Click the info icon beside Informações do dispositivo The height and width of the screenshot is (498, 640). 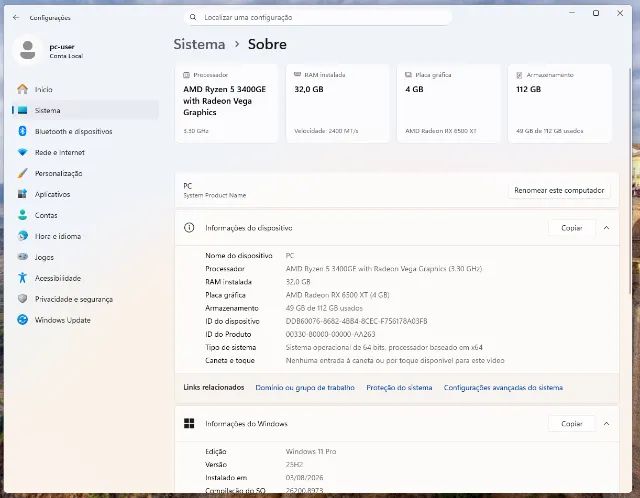tap(189, 228)
